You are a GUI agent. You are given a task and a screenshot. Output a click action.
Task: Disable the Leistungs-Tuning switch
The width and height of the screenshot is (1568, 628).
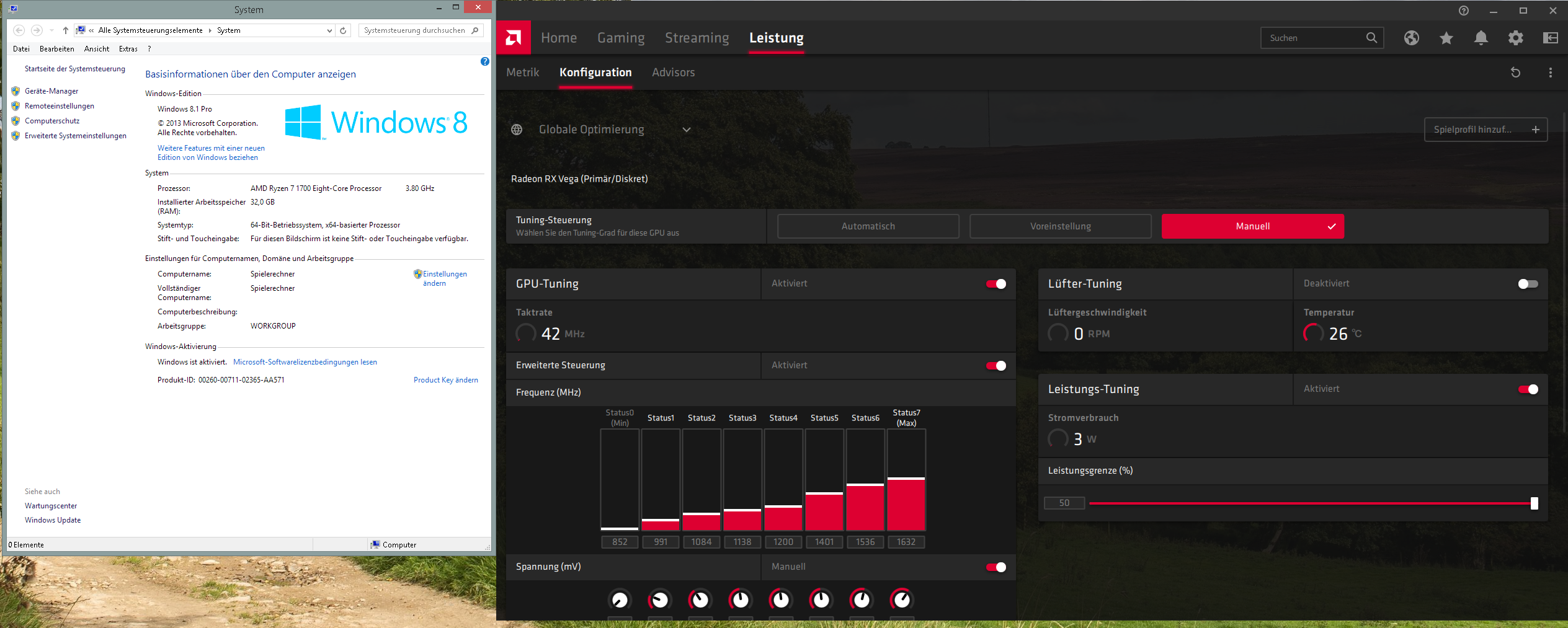[x=1528, y=389]
